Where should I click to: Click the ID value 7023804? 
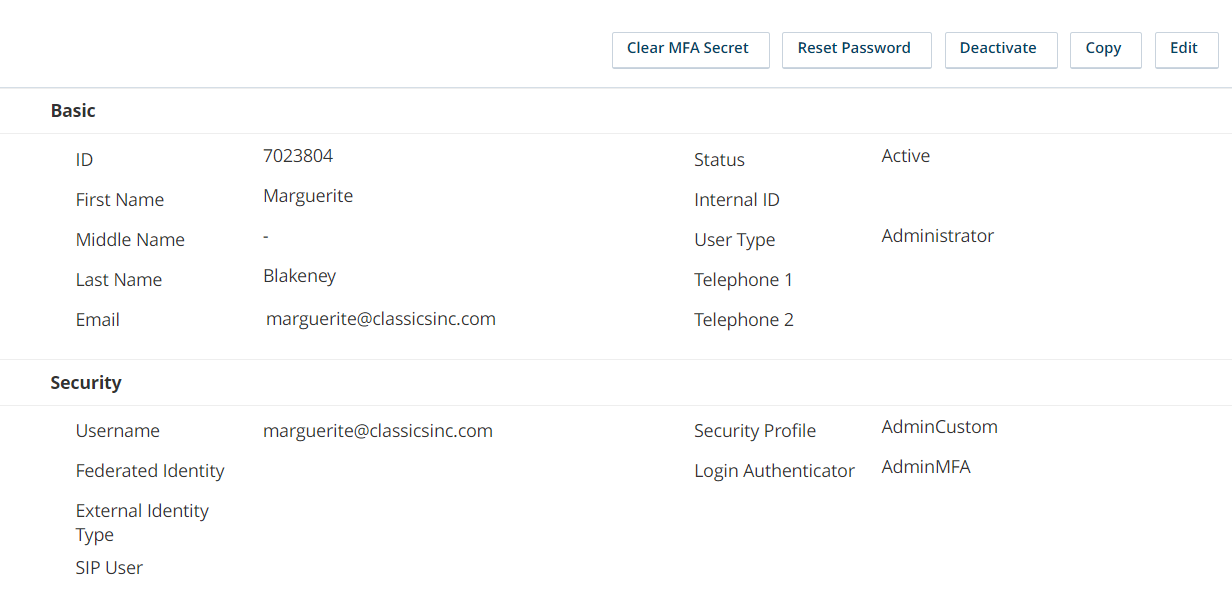[298, 156]
